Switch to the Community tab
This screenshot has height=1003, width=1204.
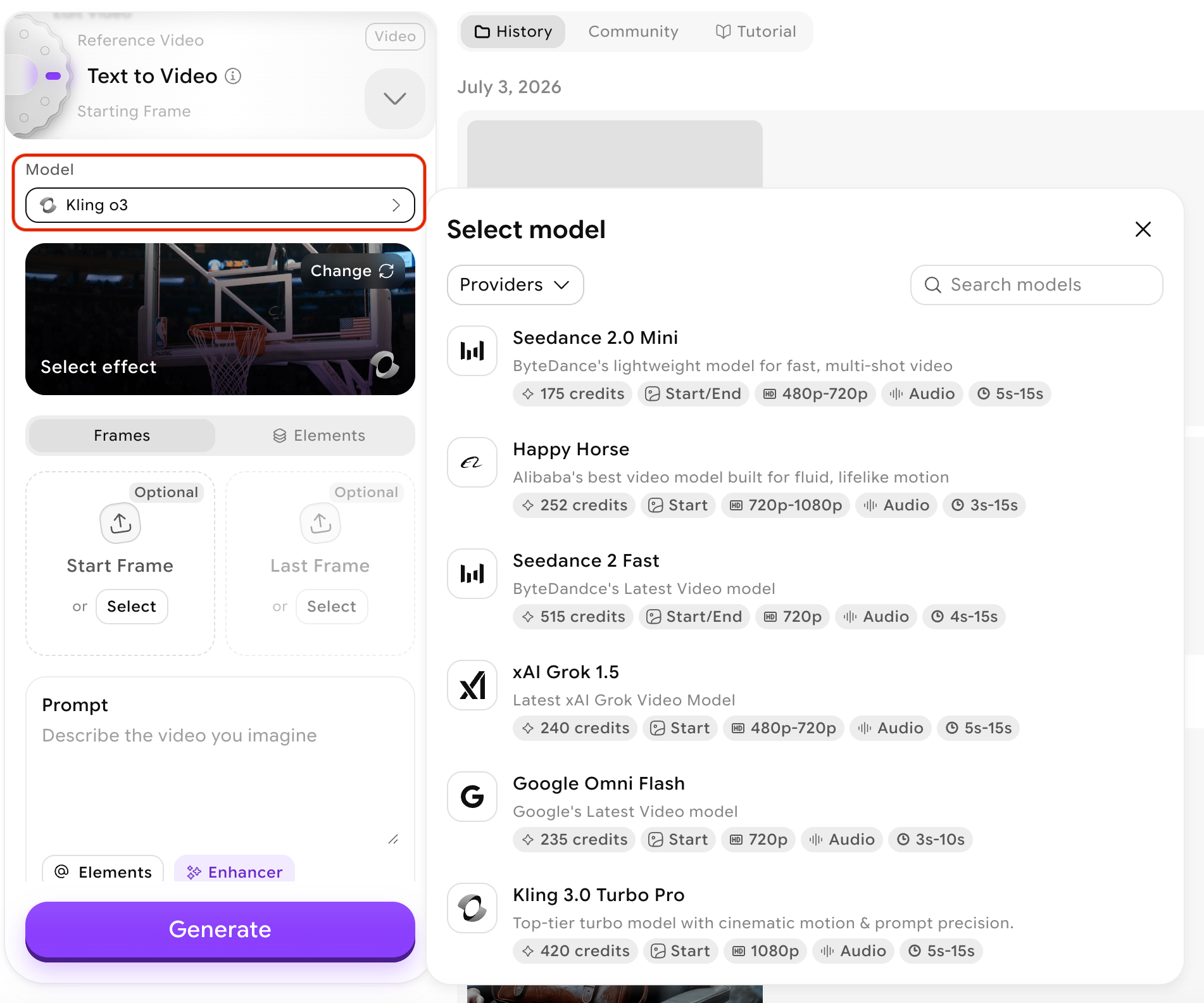point(633,32)
